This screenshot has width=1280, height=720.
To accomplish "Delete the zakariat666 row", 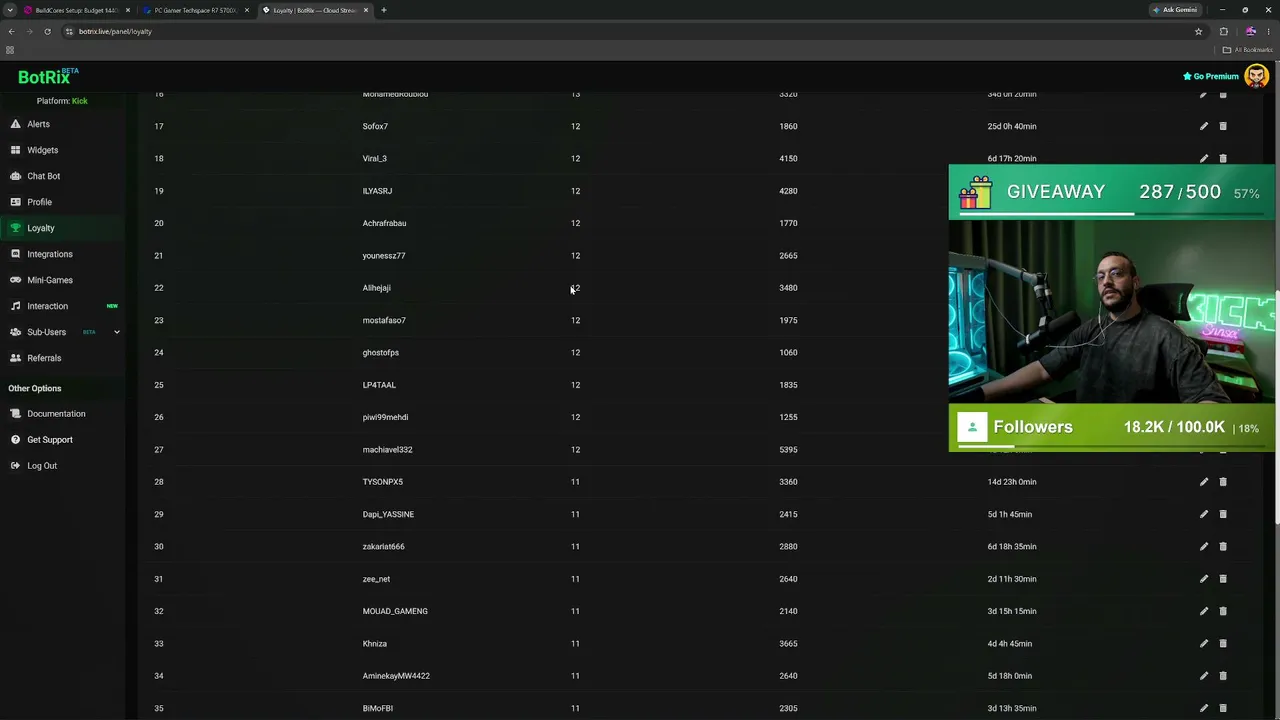I will pos(1223,546).
